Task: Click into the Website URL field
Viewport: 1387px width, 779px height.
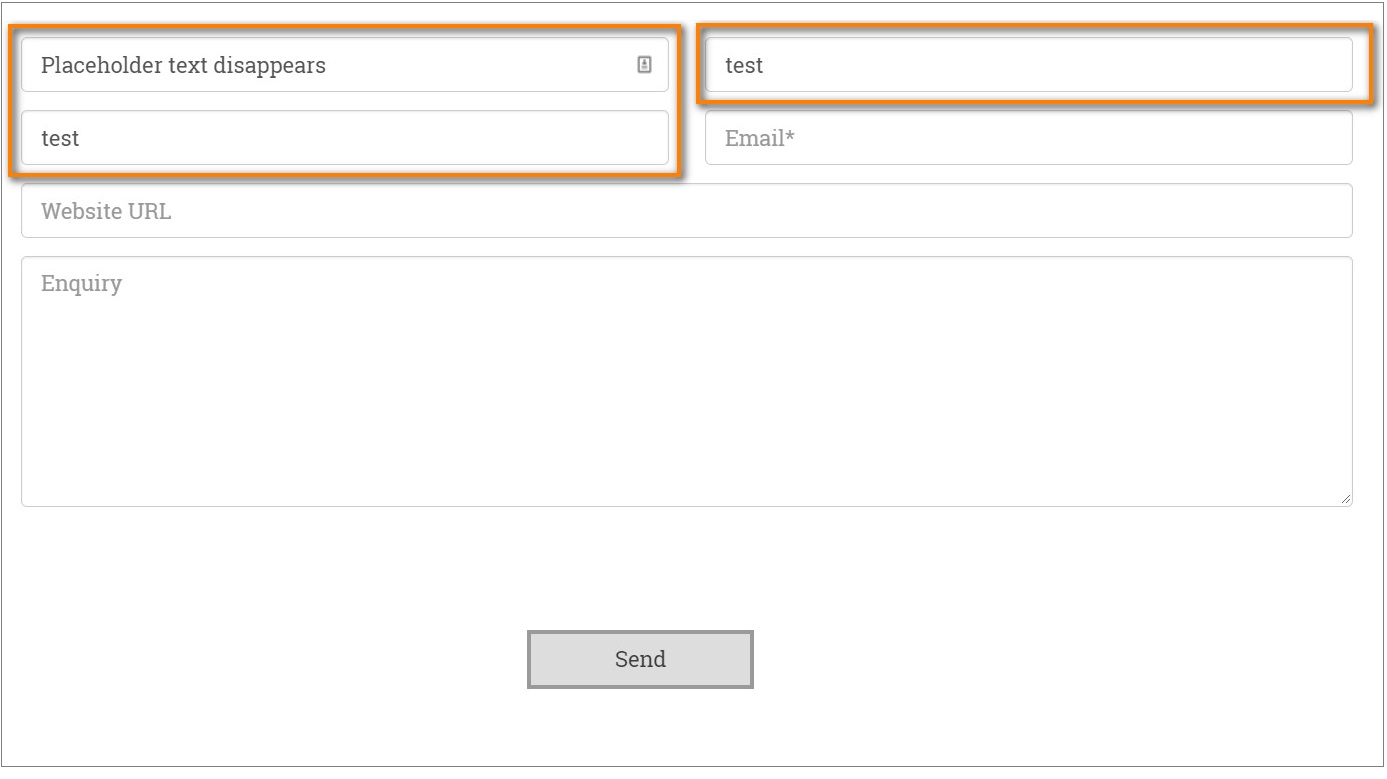Action: (687, 211)
